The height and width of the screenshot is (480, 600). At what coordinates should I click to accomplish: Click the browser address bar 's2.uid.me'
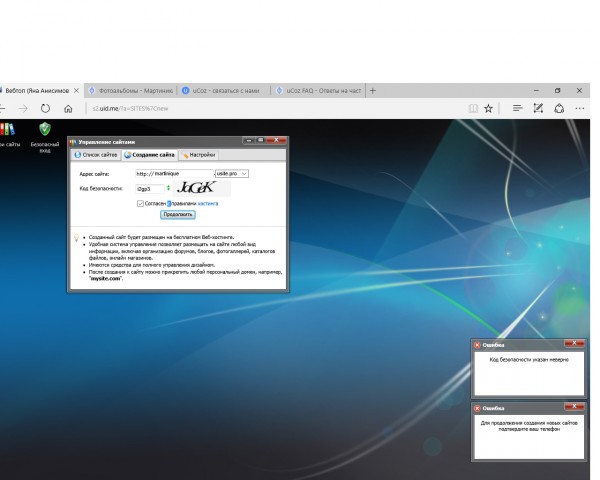coord(276,109)
